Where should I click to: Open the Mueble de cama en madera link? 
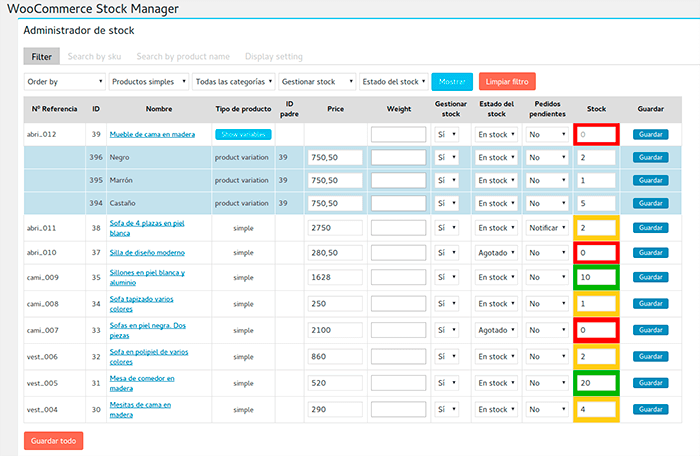click(152, 134)
